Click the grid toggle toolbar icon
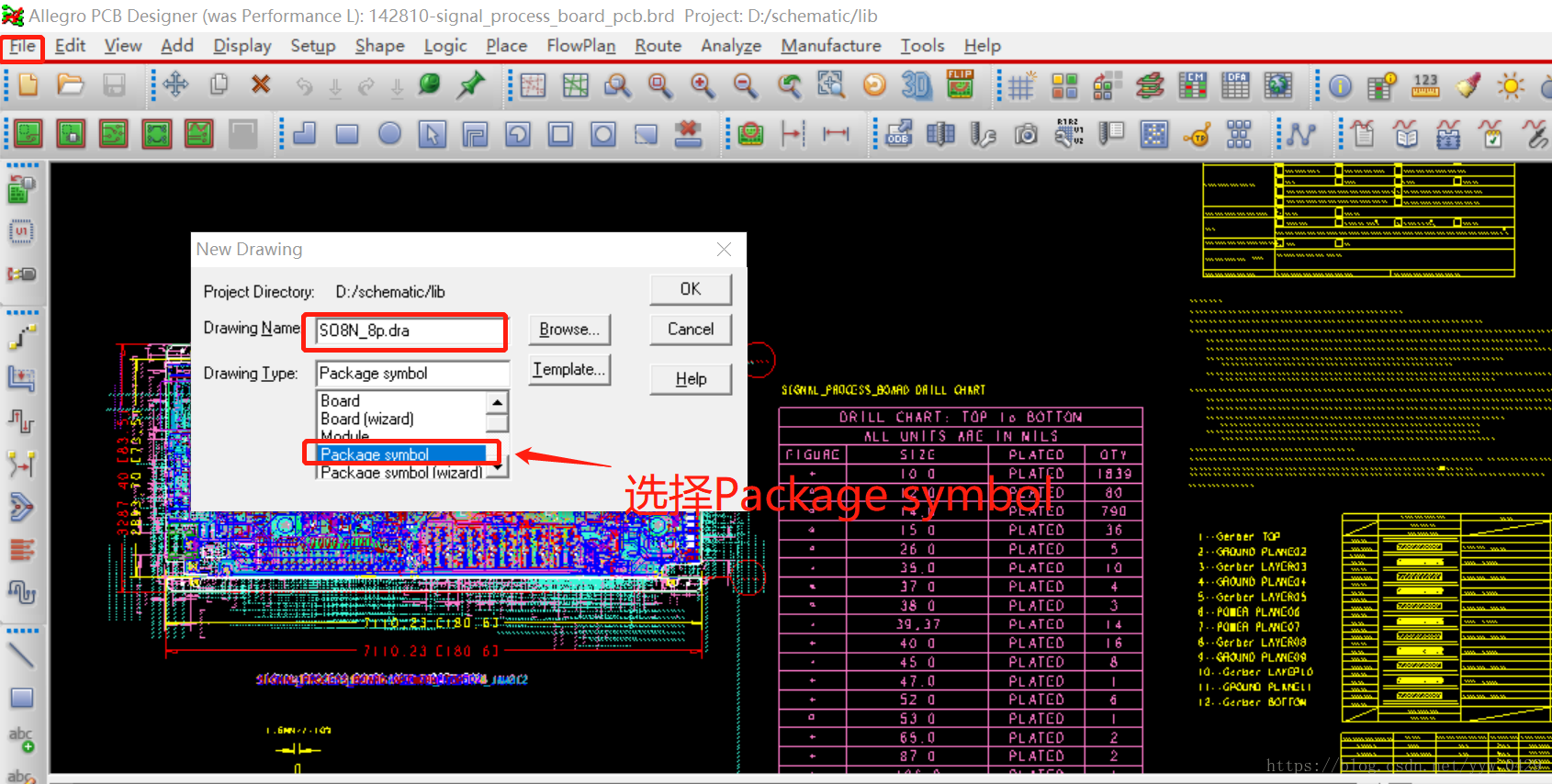This screenshot has height=784, width=1552. pos(1022,86)
